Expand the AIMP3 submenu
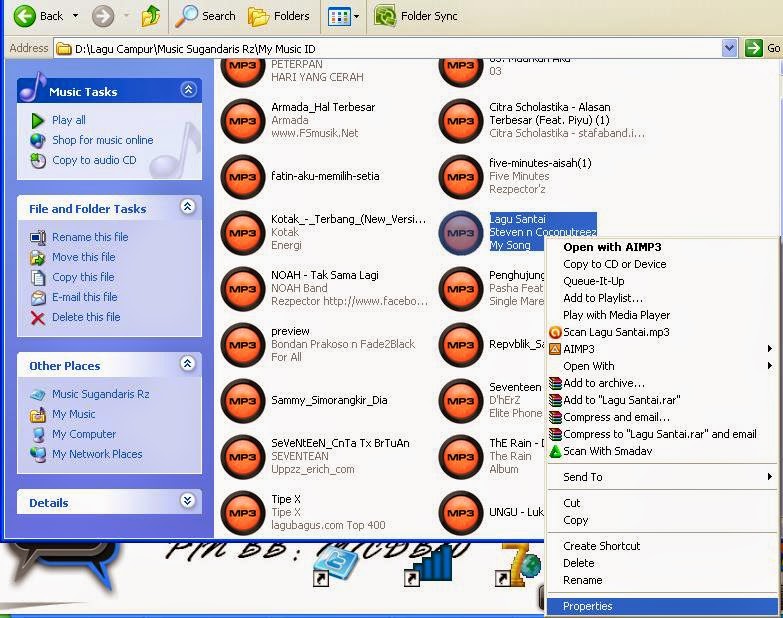Screen dimensions: 783x618 click(x=662, y=349)
